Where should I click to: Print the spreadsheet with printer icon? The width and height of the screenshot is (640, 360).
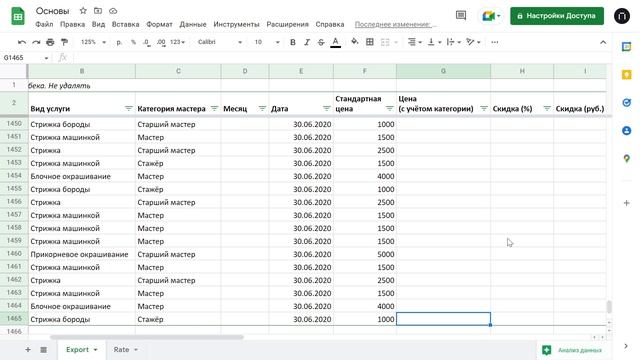coord(50,42)
